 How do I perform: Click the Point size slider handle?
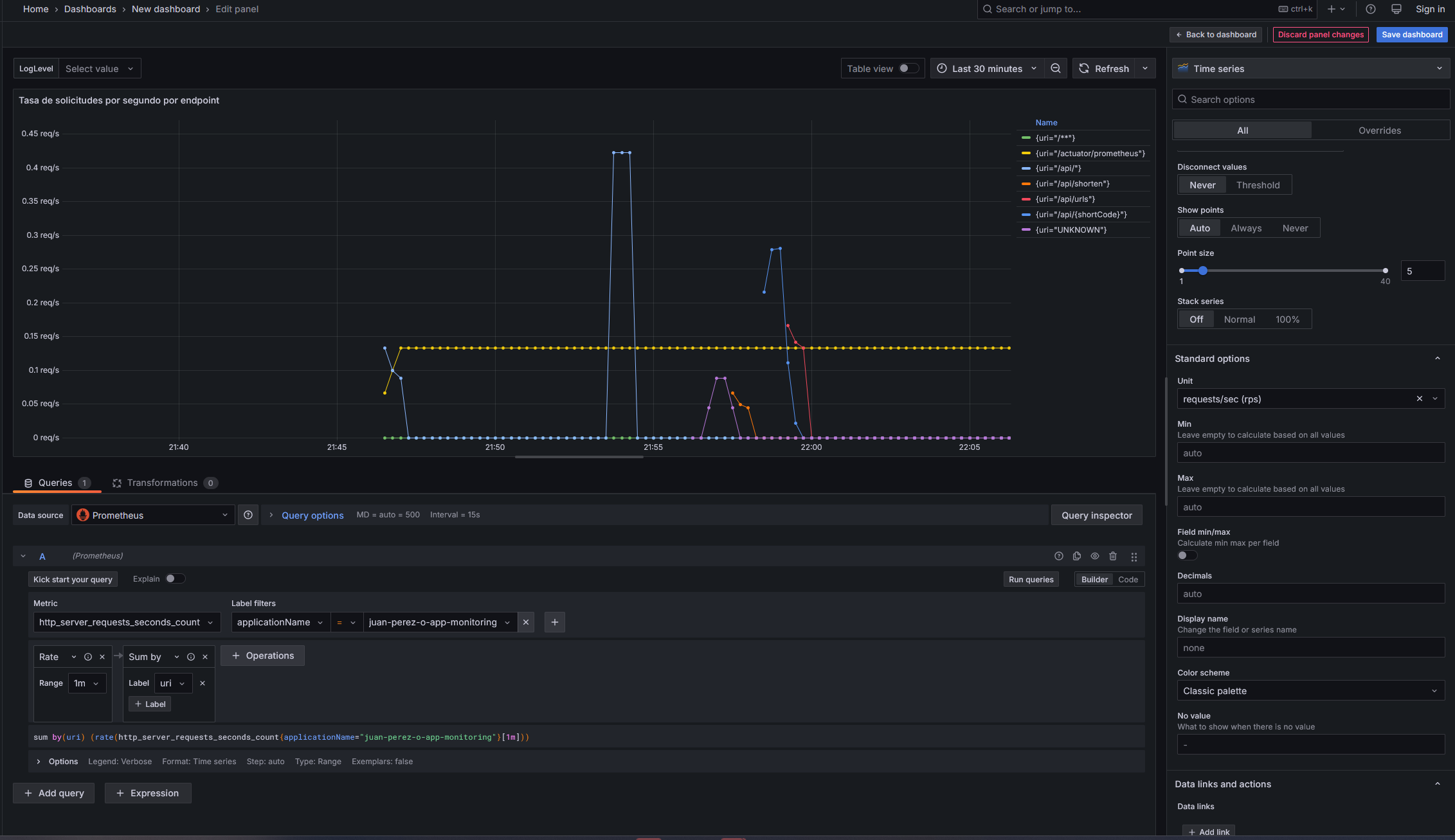[1202, 271]
